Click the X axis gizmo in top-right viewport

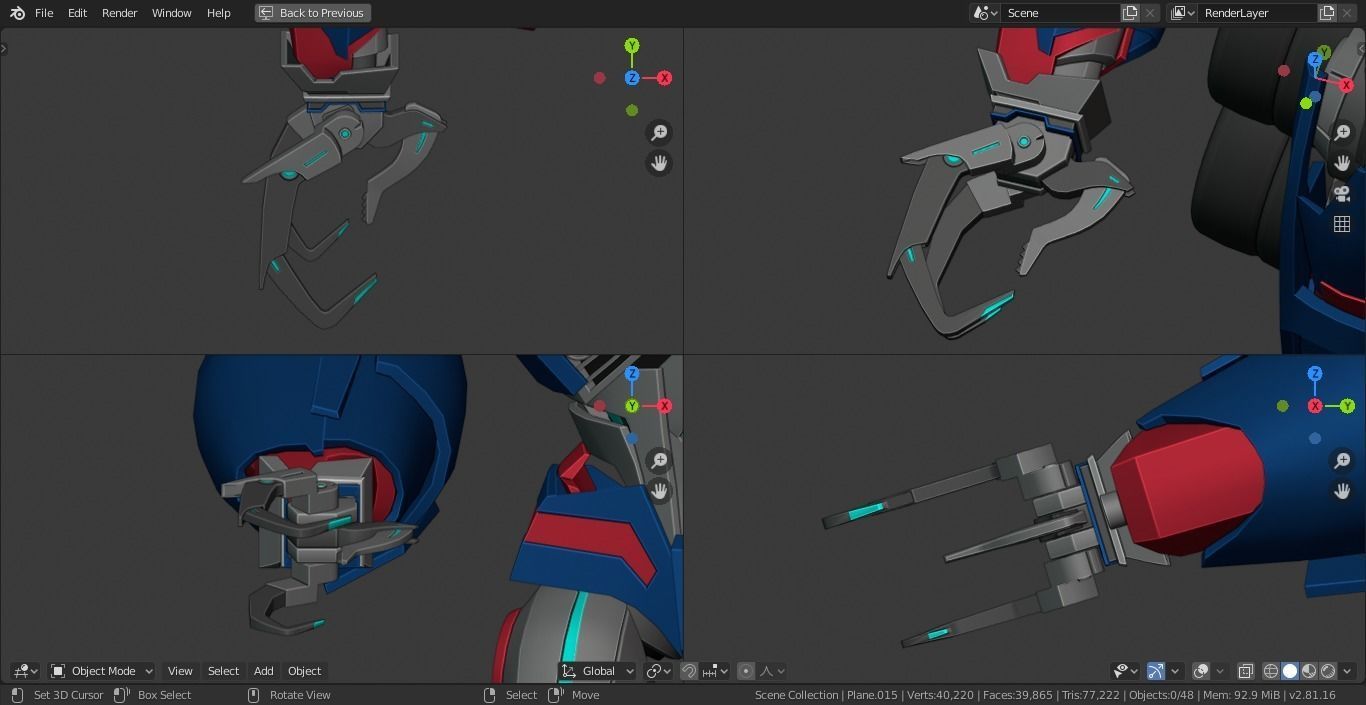point(1346,86)
